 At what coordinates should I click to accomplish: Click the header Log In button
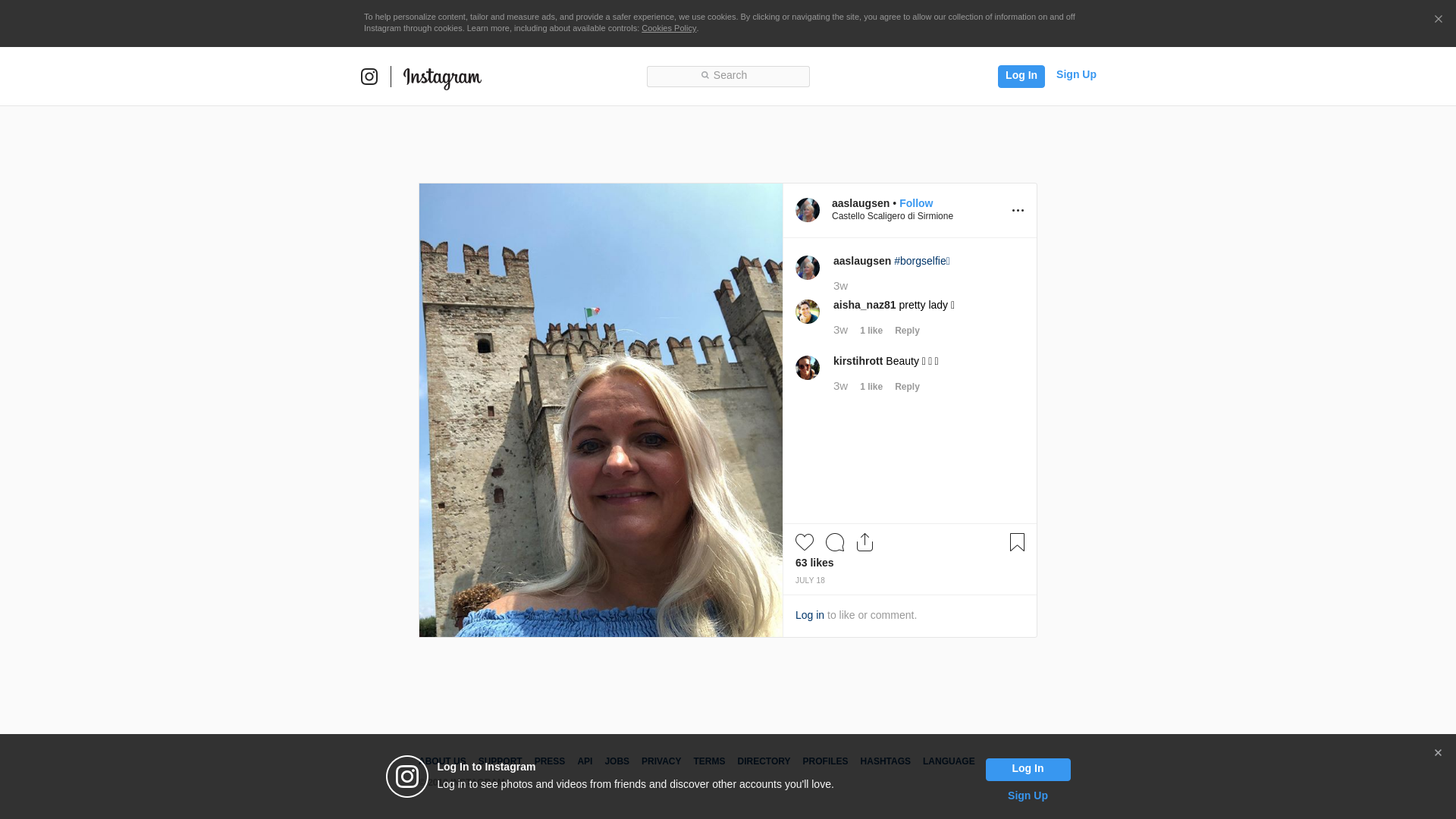(1021, 76)
